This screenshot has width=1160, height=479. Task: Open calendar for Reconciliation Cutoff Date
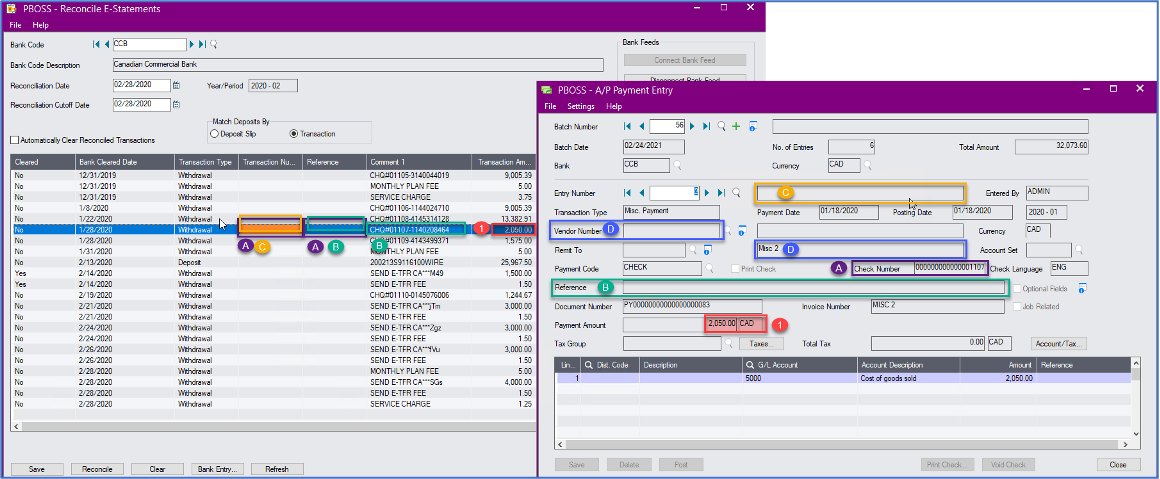pyautogui.click(x=176, y=104)
